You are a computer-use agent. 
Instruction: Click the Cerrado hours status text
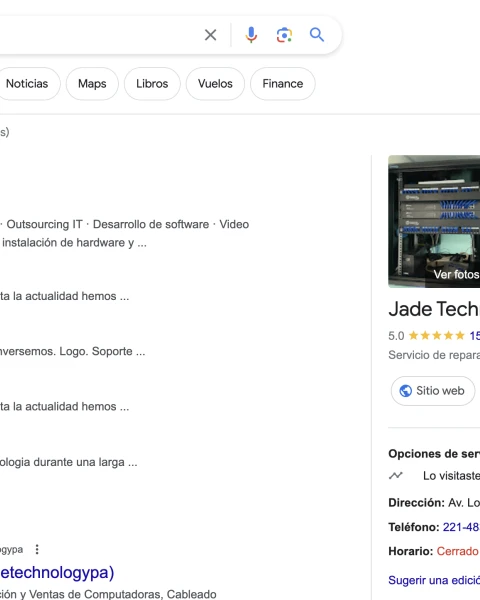coord(457,551)
